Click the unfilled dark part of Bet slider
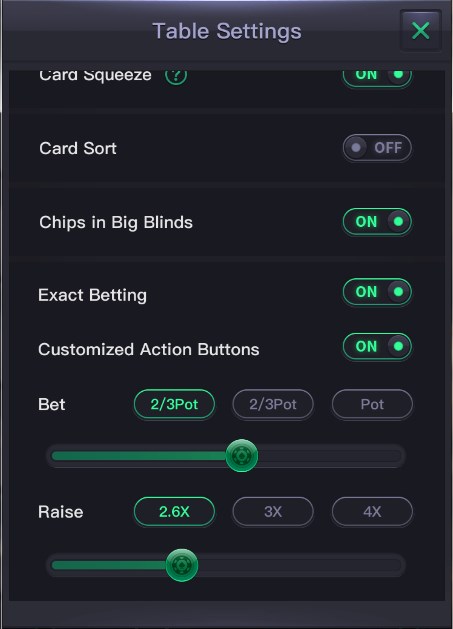 click(330, 456)
